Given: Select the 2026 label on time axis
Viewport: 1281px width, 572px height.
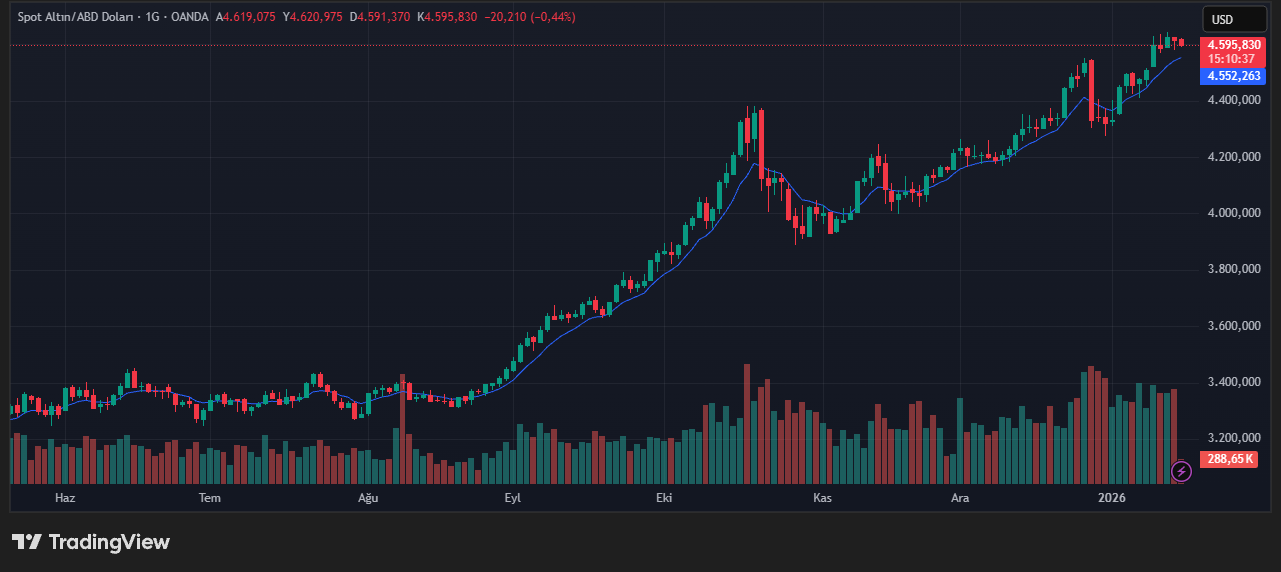Looking at the screenshot, I should point(1112,497).
